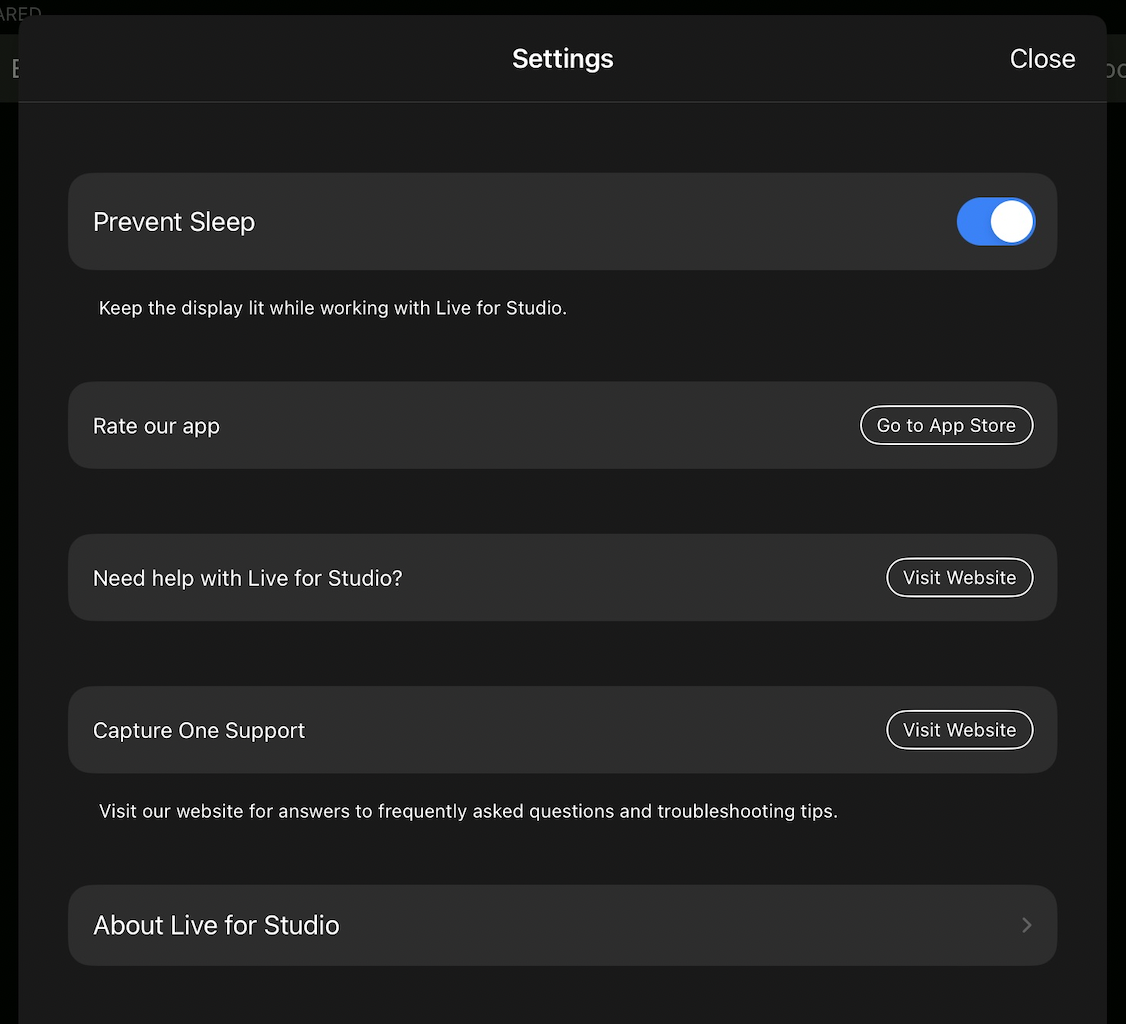
Task: Visit website for Live for Studio help
Action: (959, 577)
